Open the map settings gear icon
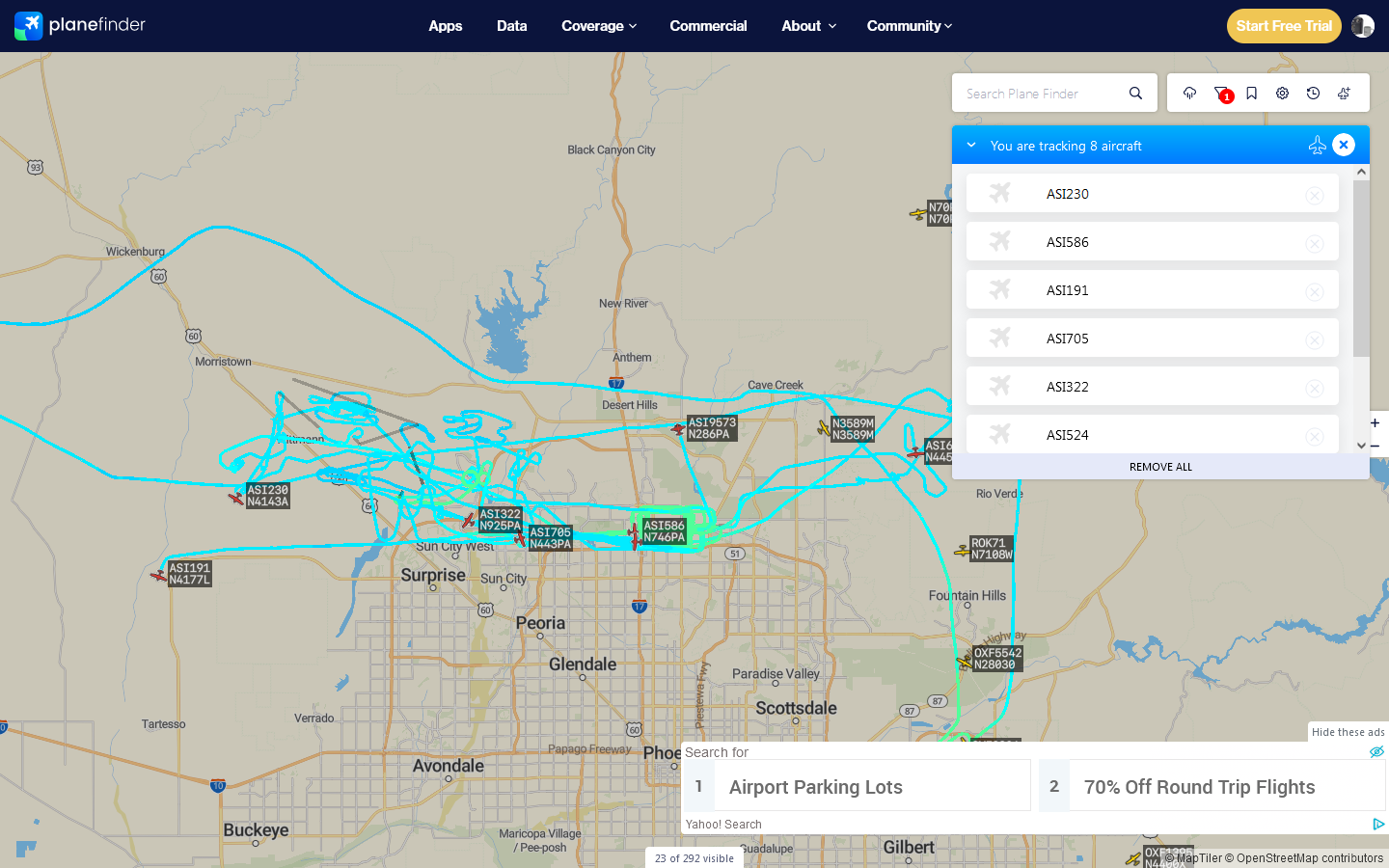Screen dimensions: 1389x868 1282,94
